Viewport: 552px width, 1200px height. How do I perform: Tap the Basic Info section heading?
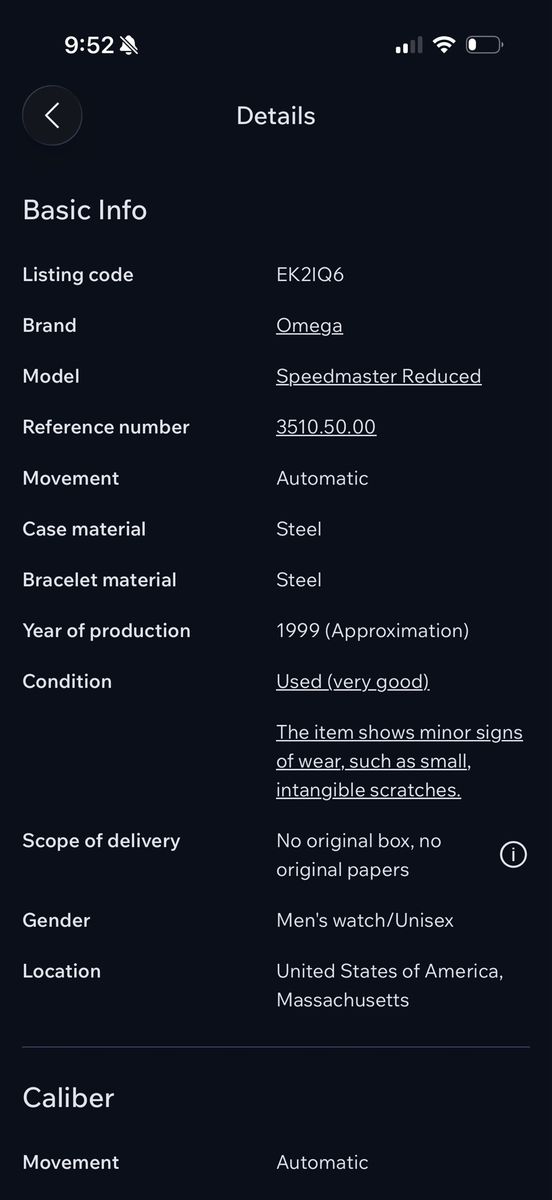pyautogui.click(x=85, y=210)
